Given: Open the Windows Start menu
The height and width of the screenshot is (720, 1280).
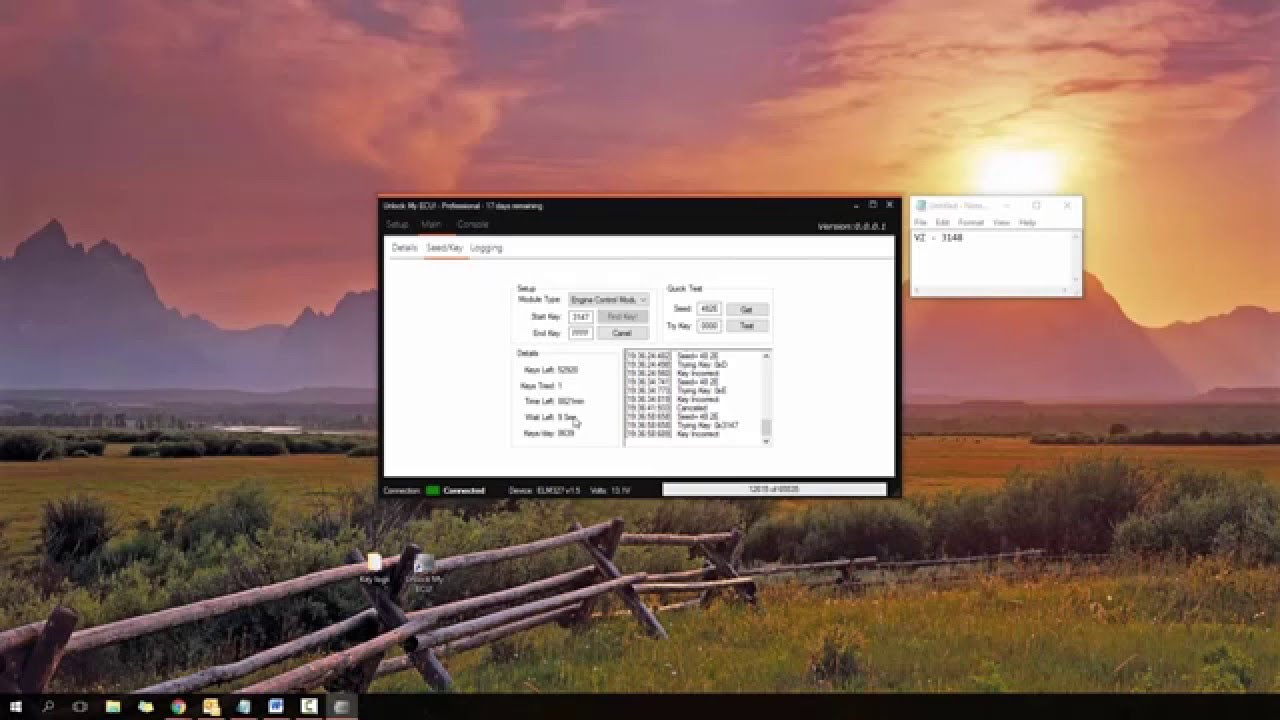Looking at the screenshot, I should [x=16, y=706].
